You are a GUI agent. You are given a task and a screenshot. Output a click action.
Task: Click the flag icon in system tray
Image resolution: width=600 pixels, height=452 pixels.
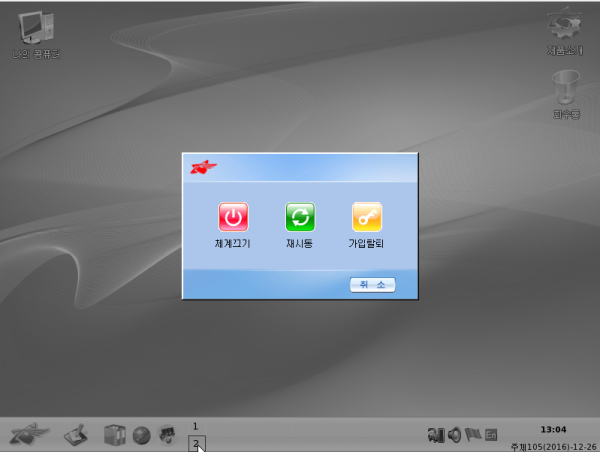(472, 435)
